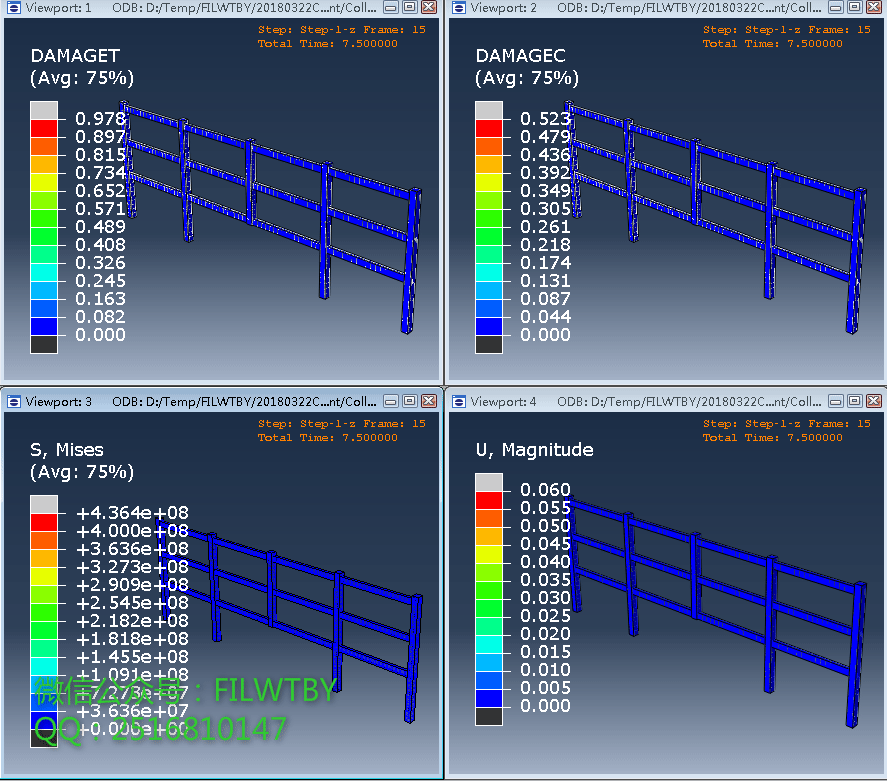Screen dimensions: 887x781
Task: Select the Viewport: 2 title bar
Action: (x=667, y=8)
